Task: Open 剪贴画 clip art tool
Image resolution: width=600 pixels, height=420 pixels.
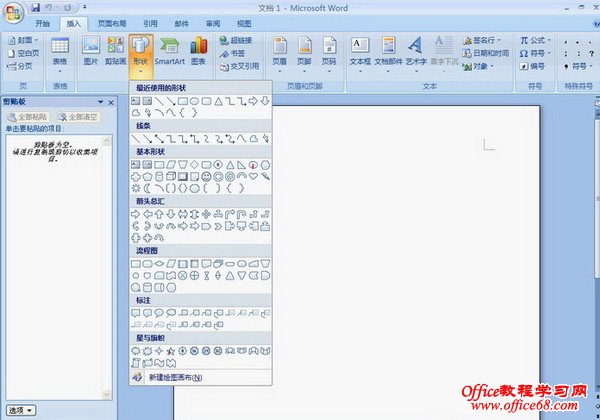Action: point(116,51)
